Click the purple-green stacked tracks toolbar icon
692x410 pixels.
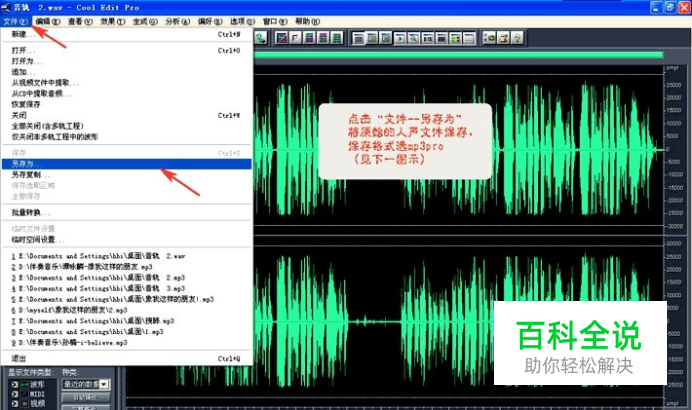[323, 38]
